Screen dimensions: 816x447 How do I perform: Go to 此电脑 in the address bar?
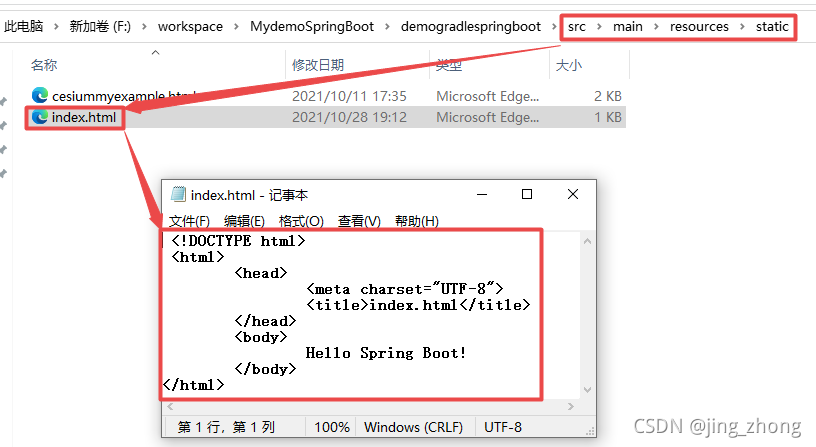click(x=23, y=27)
